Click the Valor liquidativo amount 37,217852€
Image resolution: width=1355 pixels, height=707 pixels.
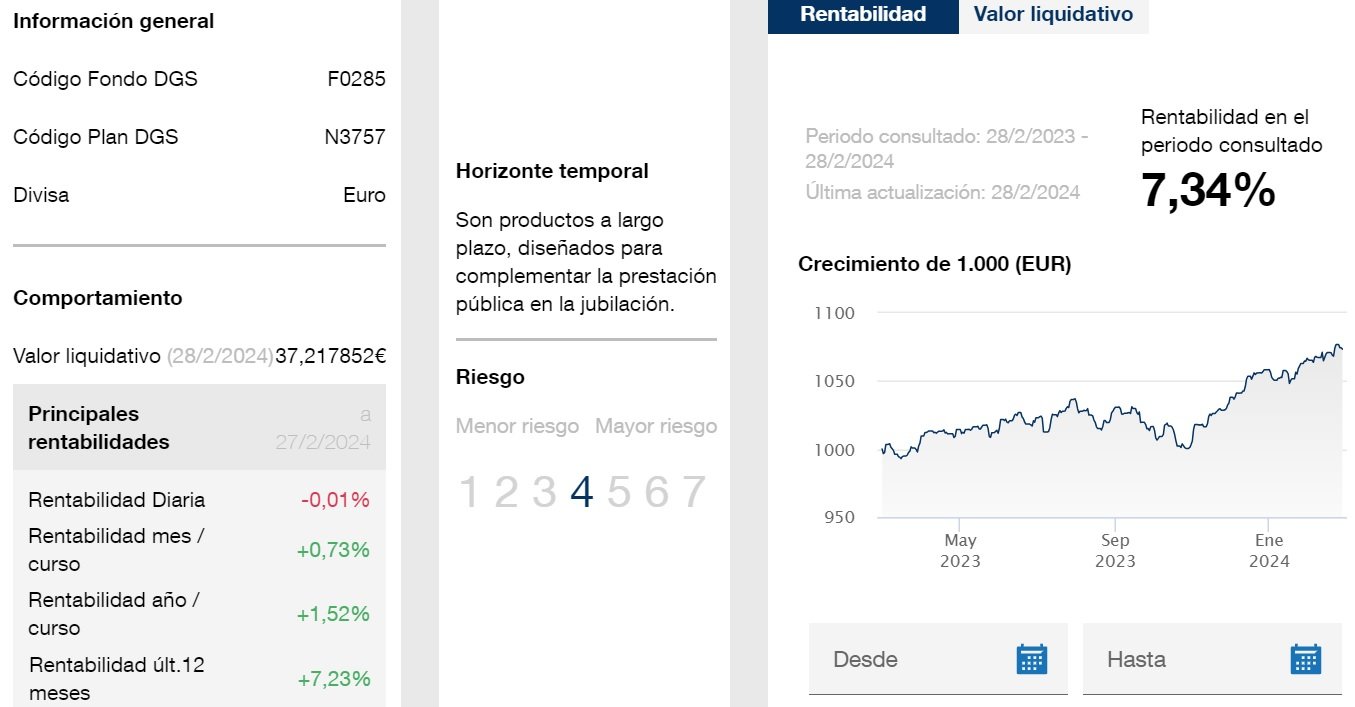coord(331,356)
